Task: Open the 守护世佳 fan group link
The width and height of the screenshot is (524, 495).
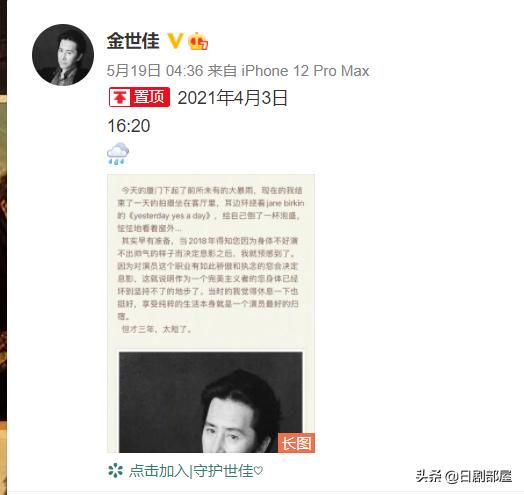Action: 223,471
